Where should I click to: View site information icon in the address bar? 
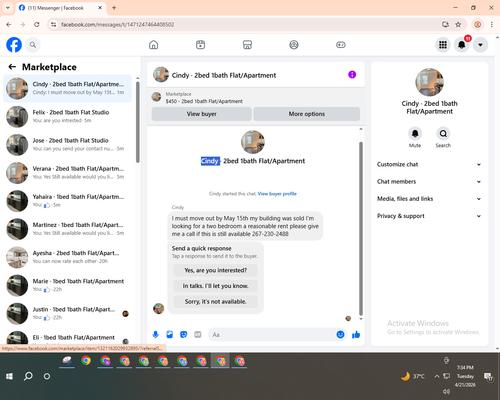click(53, 24)
